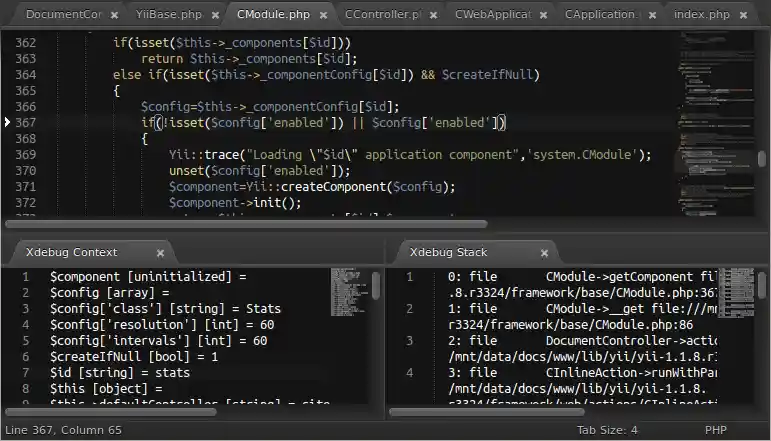The image size is (771, 441).
Task: Close the index.php tab
Action: (x=743, y=15)
